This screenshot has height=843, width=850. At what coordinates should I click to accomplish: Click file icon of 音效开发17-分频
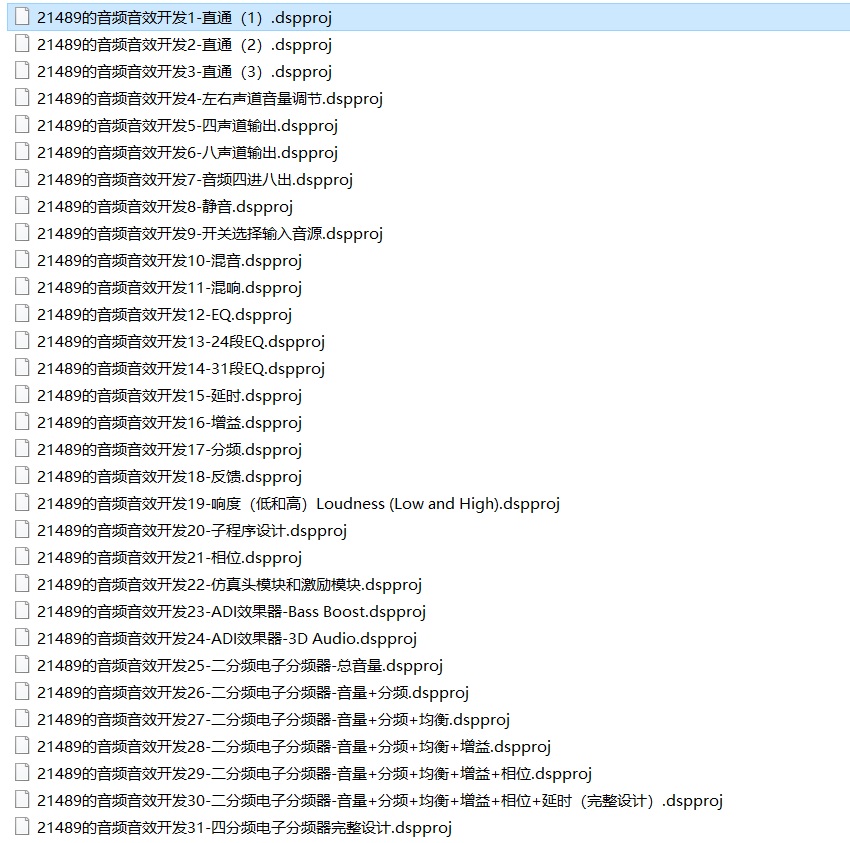(22, 449)
